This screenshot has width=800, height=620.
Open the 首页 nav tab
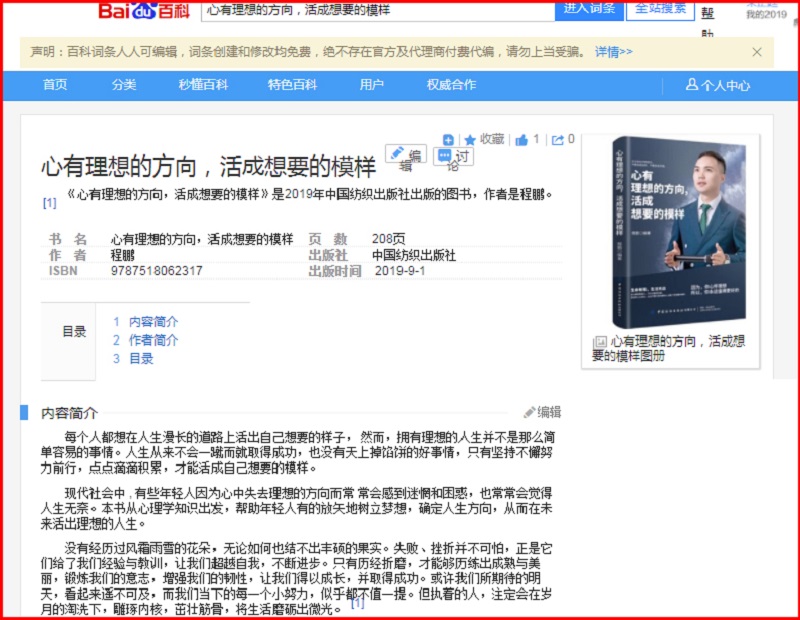tap(55, 85)
